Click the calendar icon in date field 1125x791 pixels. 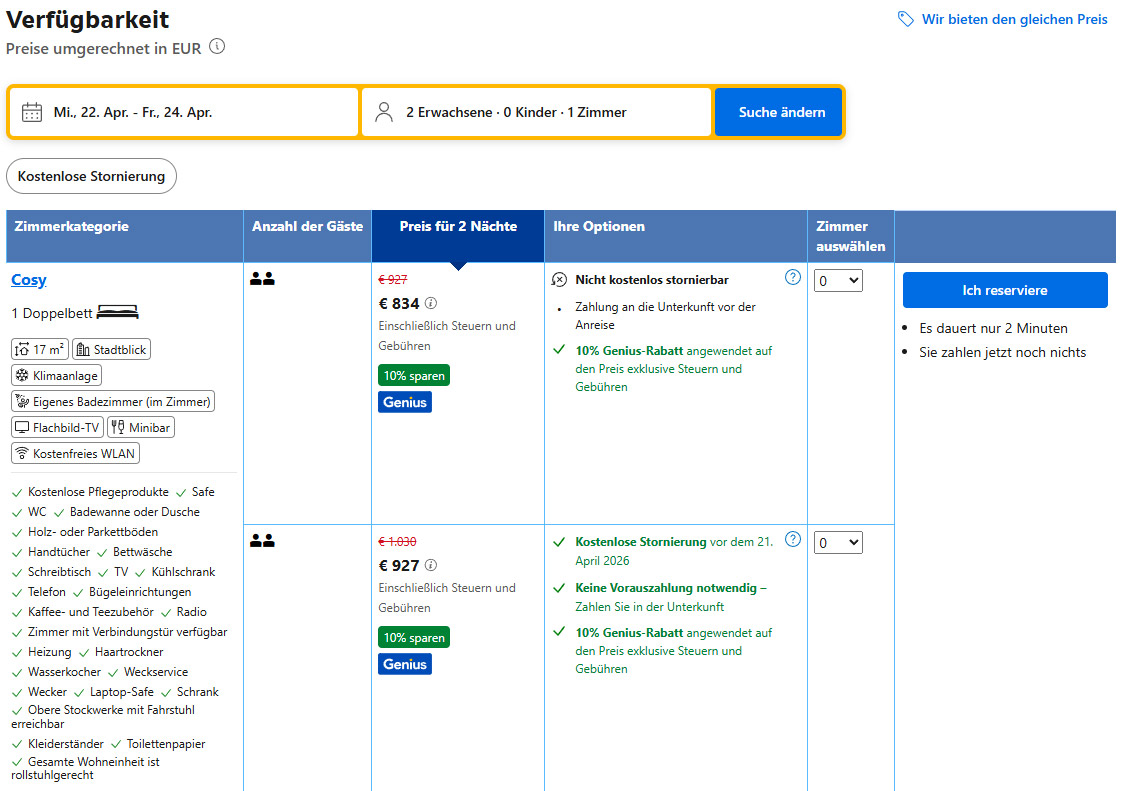[x=32, y=112]
